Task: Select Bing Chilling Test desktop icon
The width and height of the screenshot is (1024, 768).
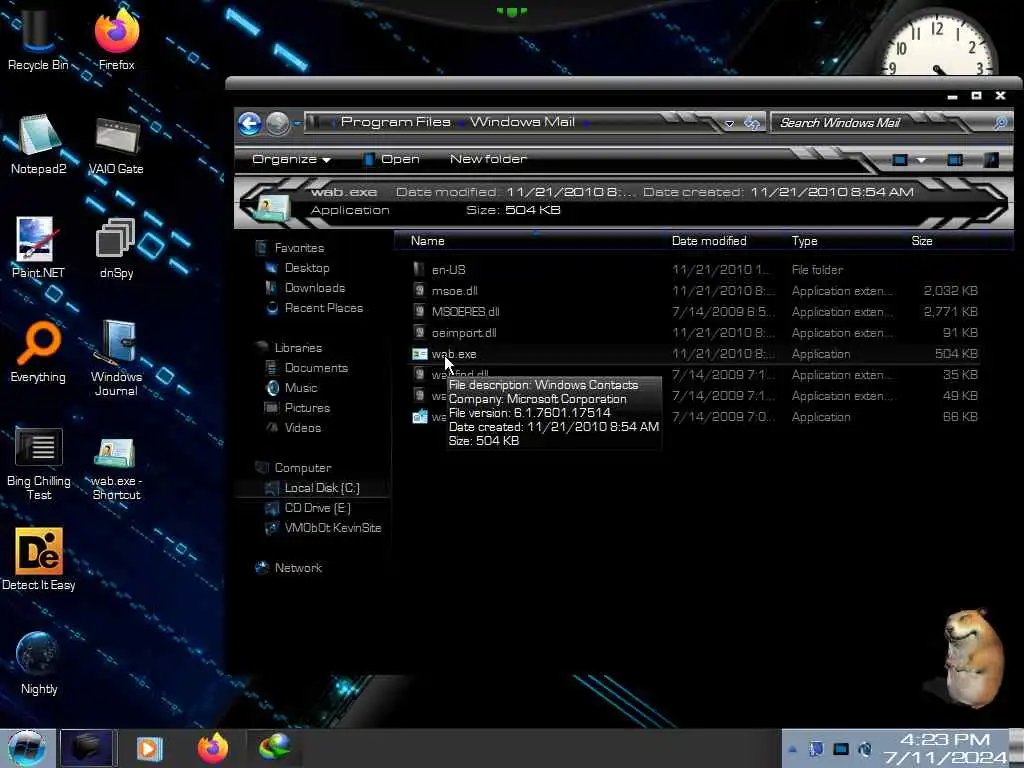Action: click(x=39, y=462)
